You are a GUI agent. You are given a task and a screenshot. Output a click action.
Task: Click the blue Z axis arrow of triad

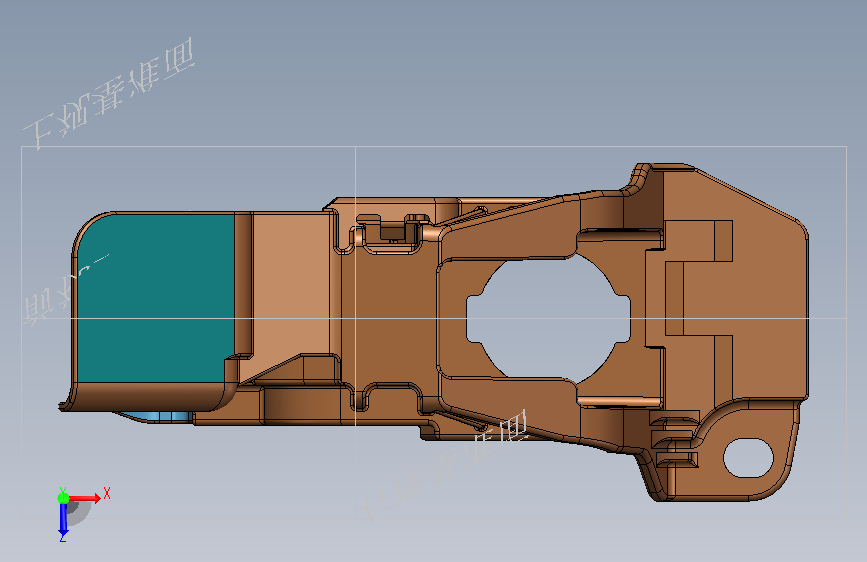point(63,519)
